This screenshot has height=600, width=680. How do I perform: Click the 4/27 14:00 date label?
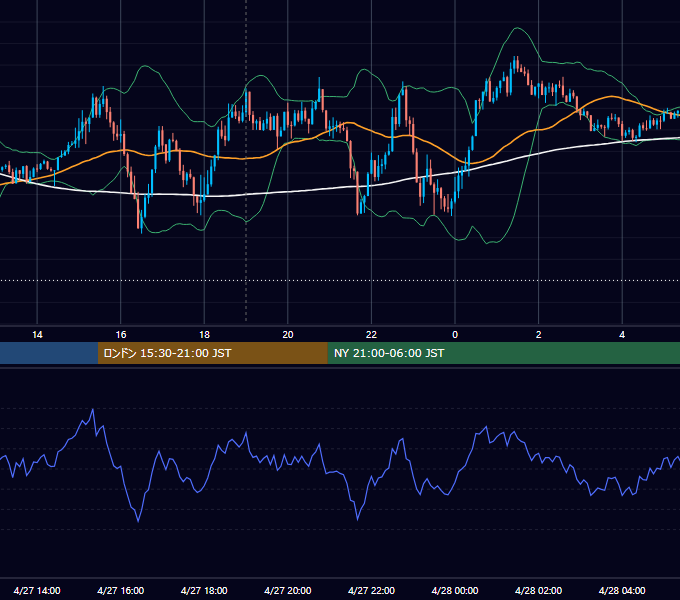tap(37, 590)
